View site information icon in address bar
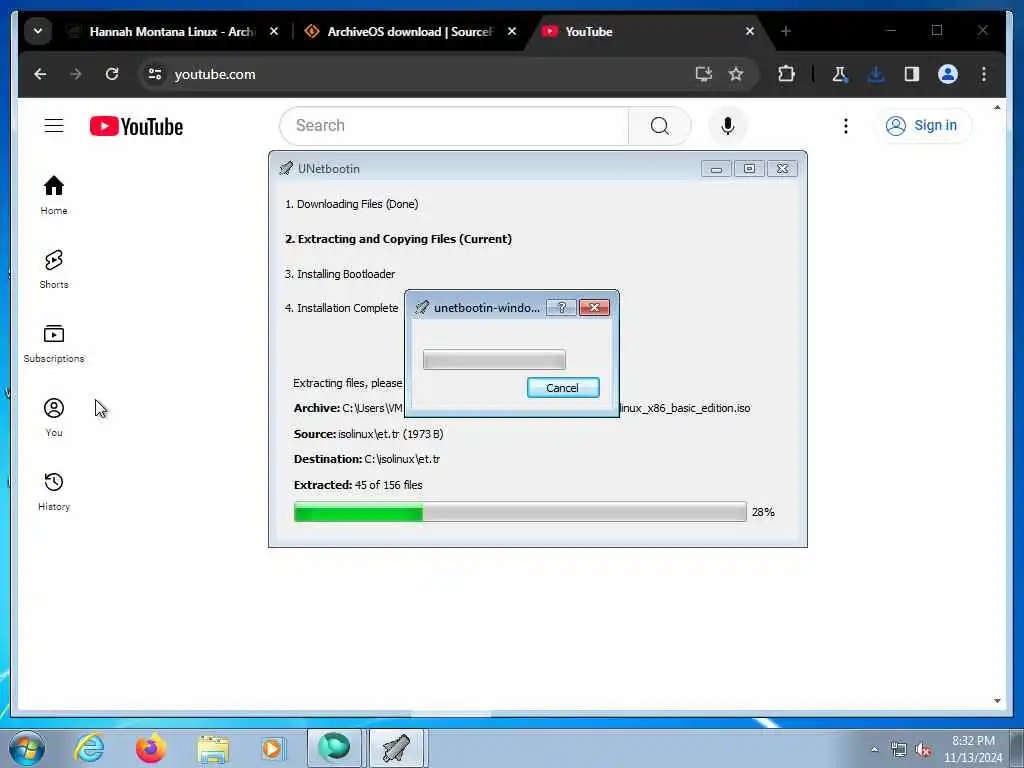 coord(155,74)
